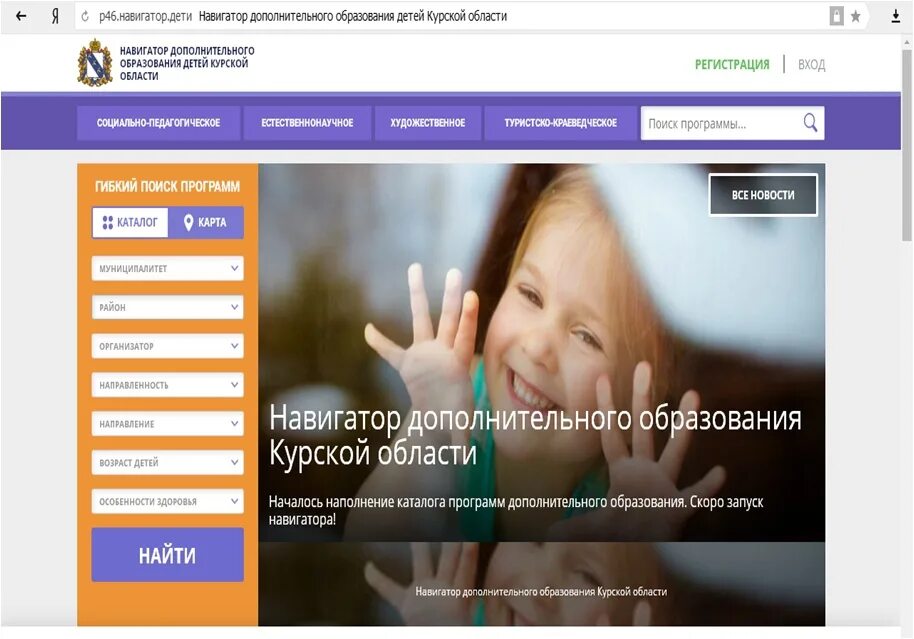This screenshot has width=914, height=639.
Task: Open the Yandex logo button
Action: (x=55, y=16)
